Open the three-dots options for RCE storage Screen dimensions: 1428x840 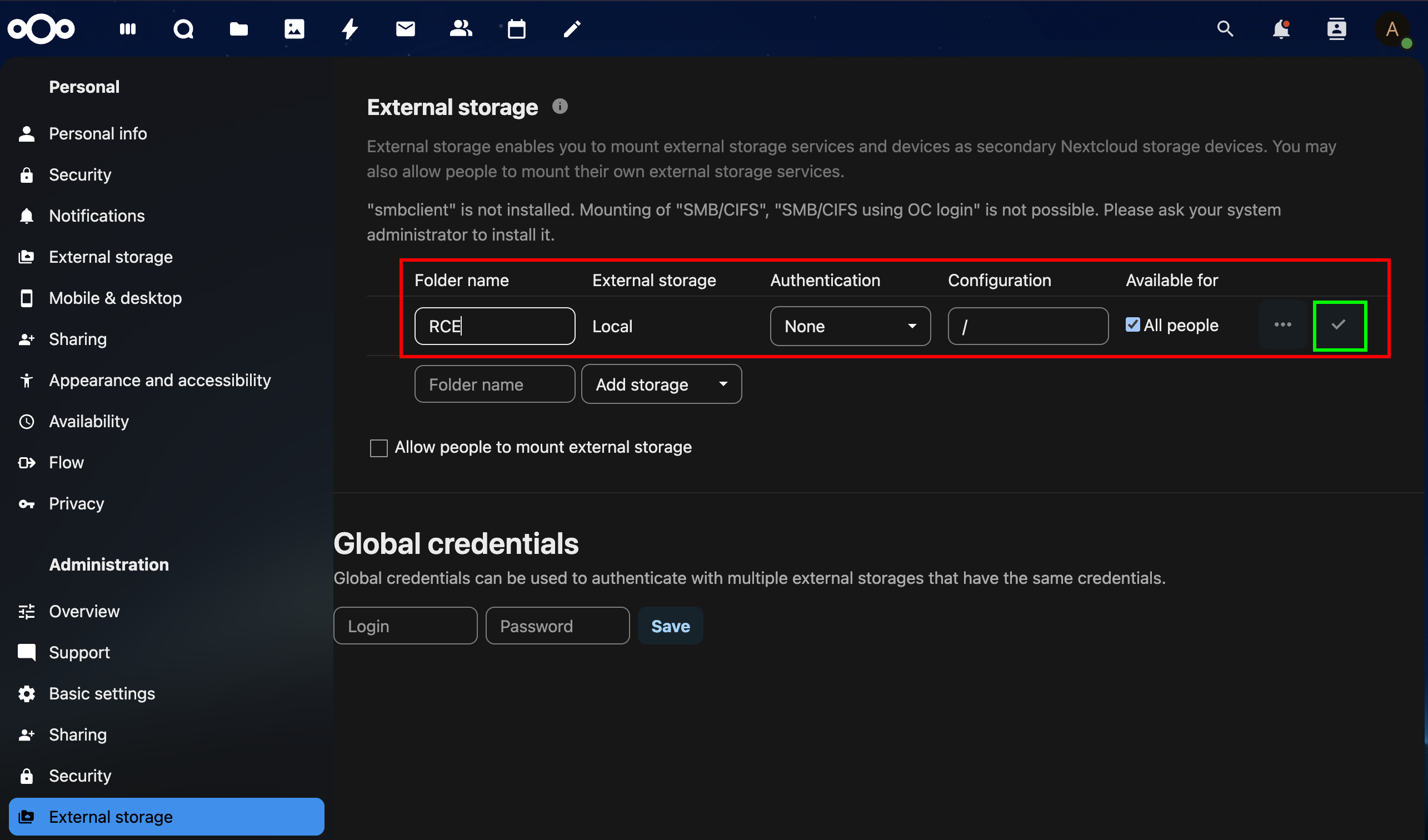(1283, 325)
